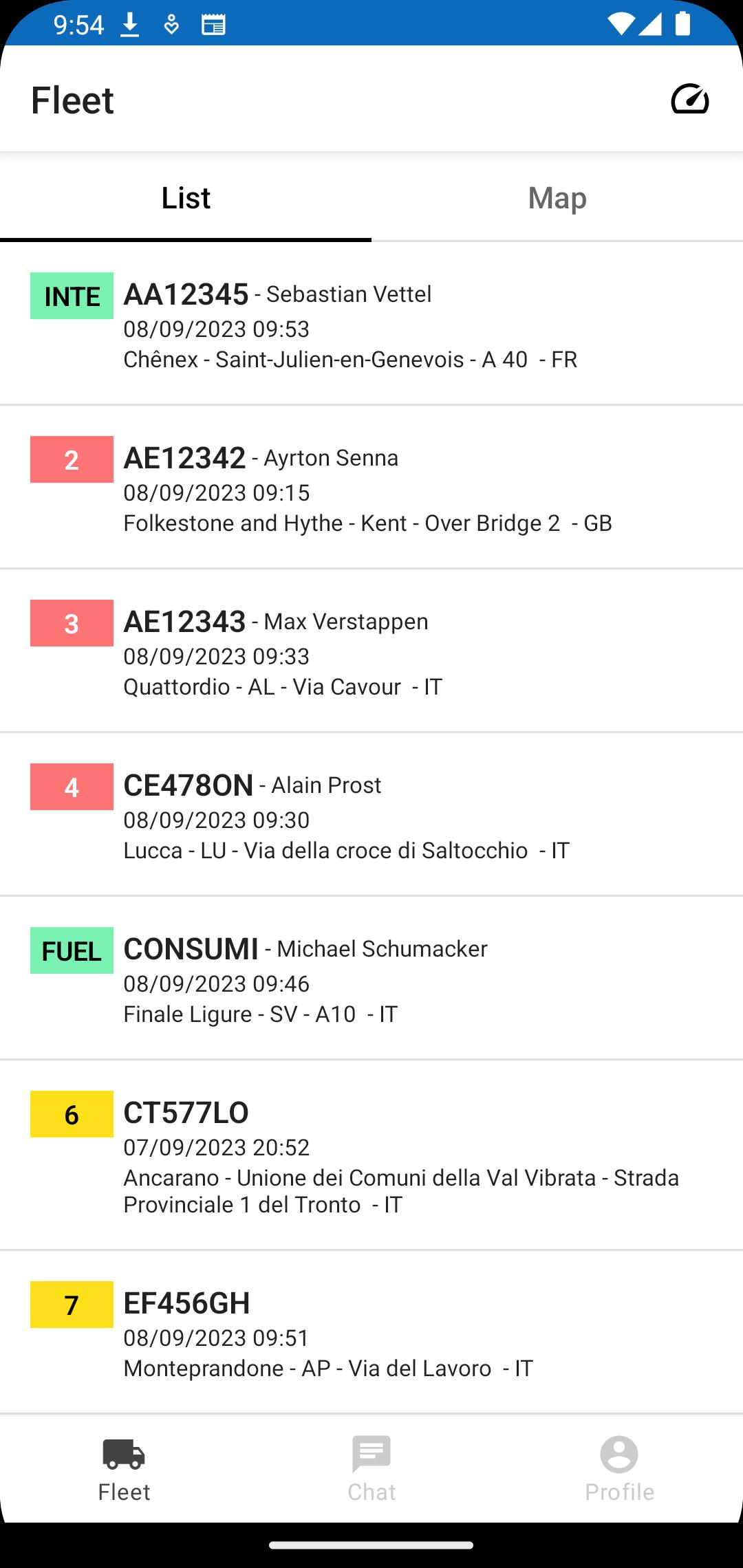
Task: Select vehicle AE12343 Max Verstappen
Action: click(371, 651)
